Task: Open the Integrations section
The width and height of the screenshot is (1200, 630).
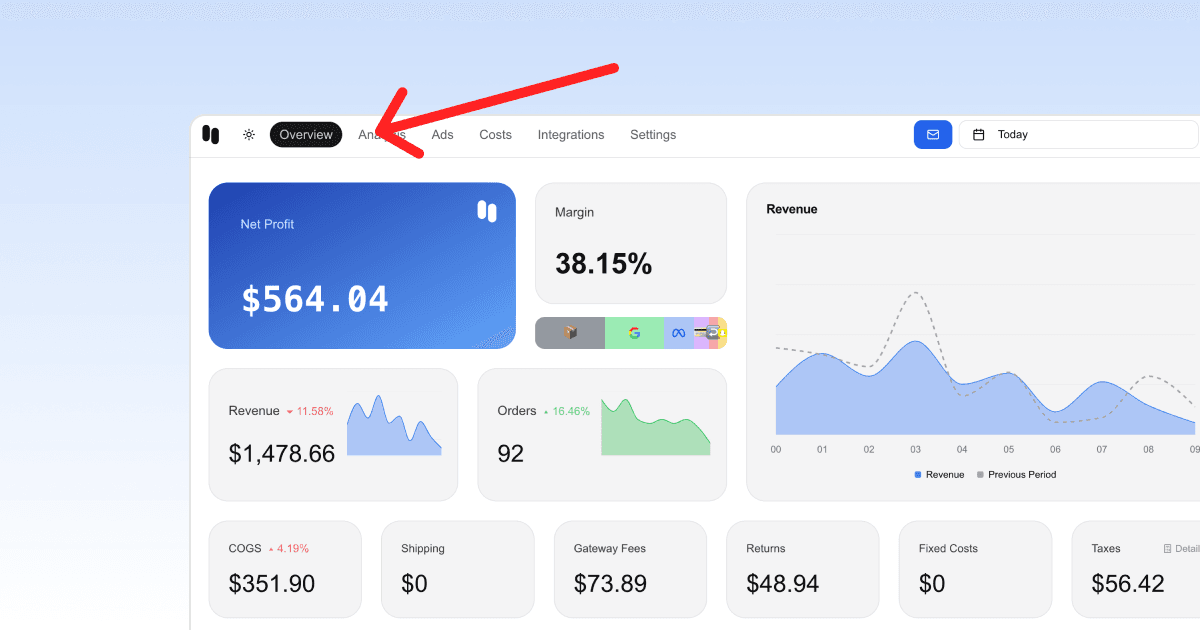Action: (570, 134)
